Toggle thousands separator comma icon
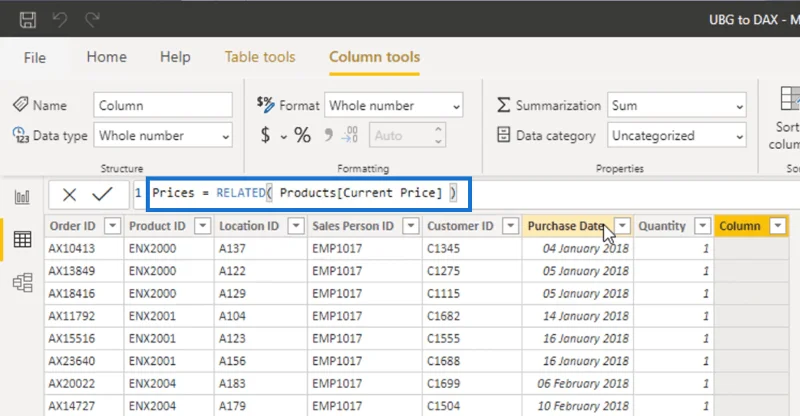 (x=329, y=135)
